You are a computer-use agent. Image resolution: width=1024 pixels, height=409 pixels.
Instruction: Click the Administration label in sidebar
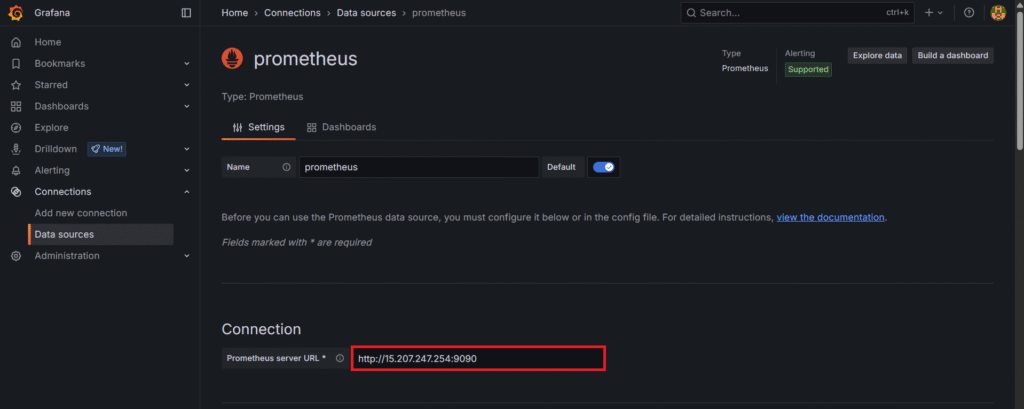(67, 256)
